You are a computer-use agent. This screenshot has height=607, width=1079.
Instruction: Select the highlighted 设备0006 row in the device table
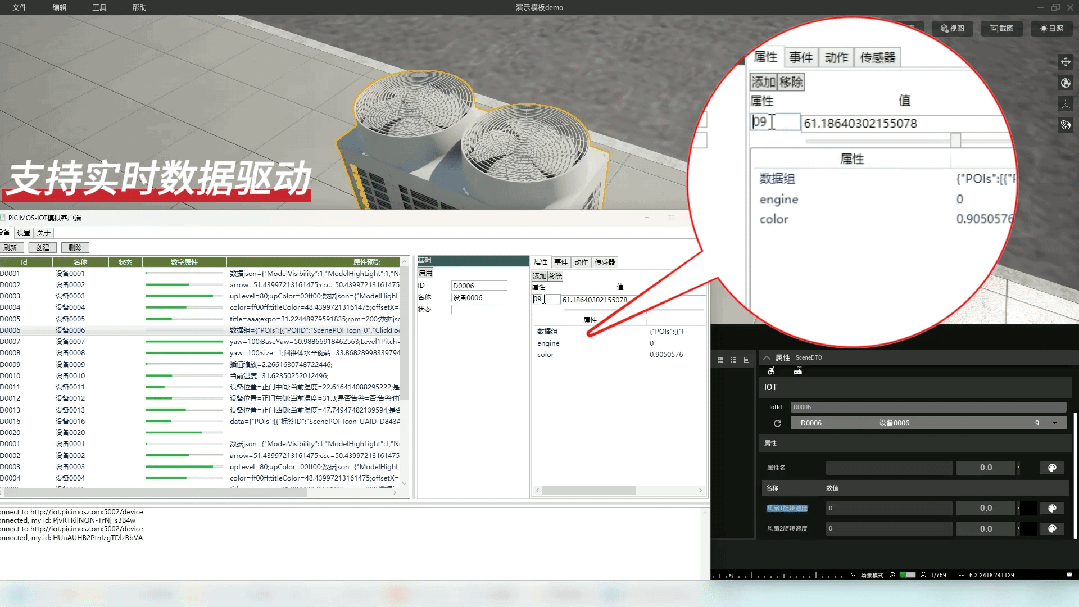pos(200,330)
